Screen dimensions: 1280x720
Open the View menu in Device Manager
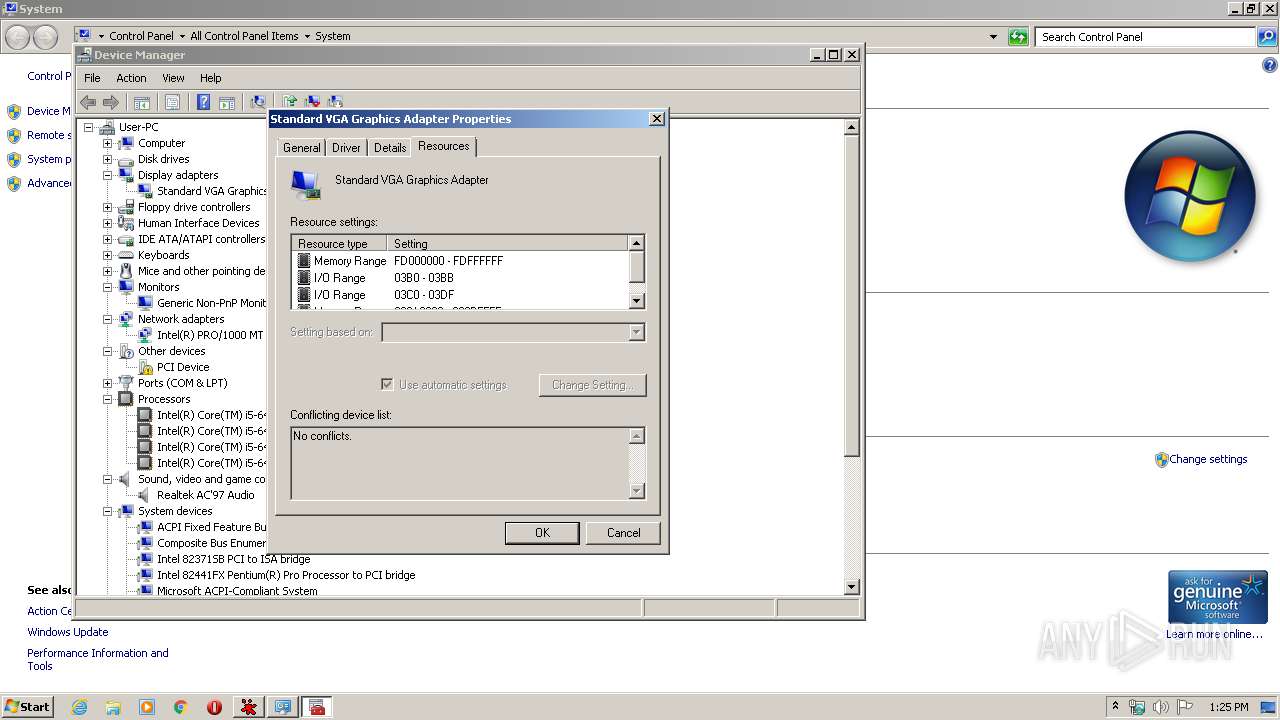point(173,78)
